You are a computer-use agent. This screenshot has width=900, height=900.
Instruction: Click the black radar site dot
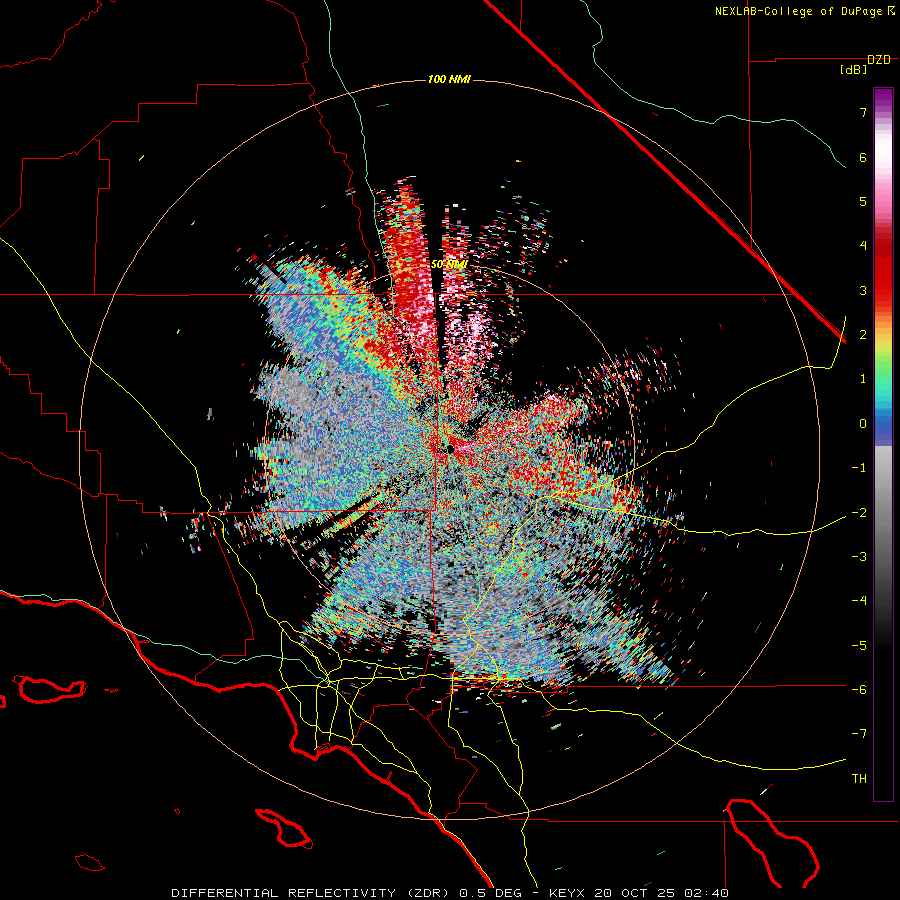(x=450, y=449)
